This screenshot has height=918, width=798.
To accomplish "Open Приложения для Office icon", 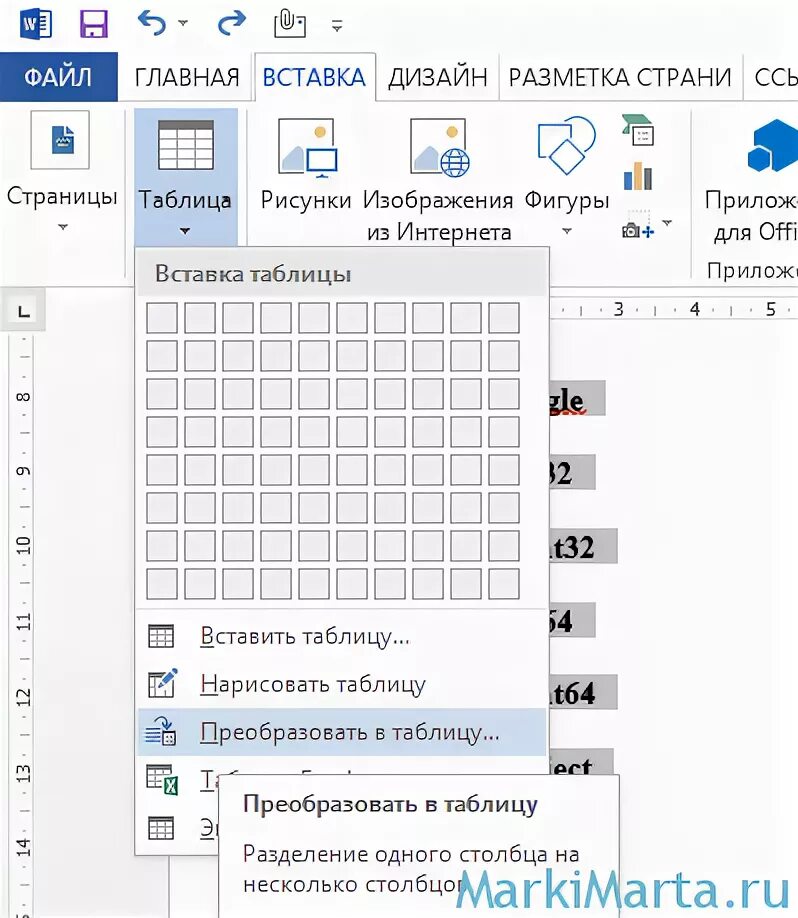I will pyautogui.click(x=772, y=145).
